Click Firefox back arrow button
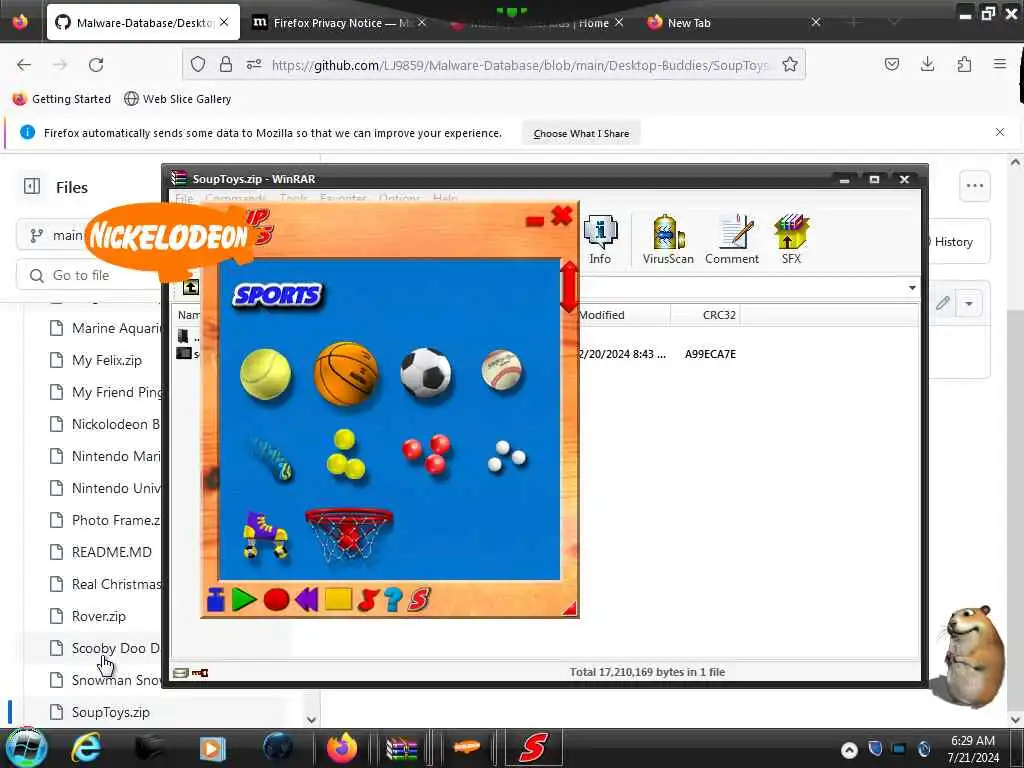Image resolution: width=1024 pixels, height=768 pixels. pos(24,65)
